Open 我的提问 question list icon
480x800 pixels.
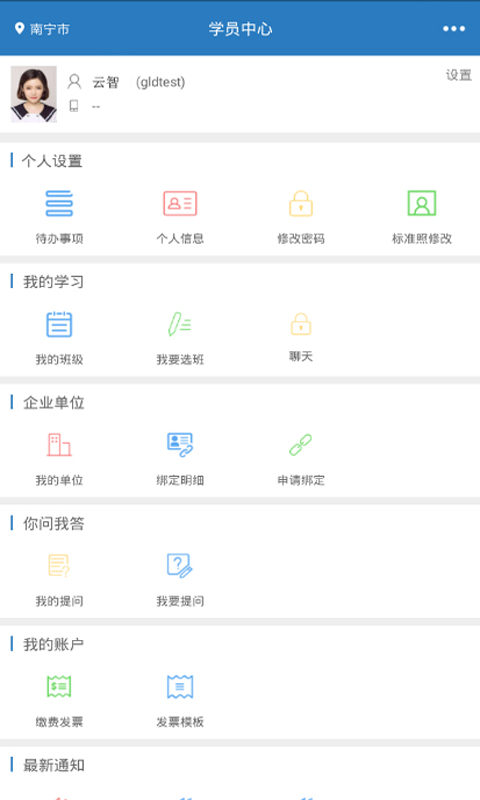59,566
